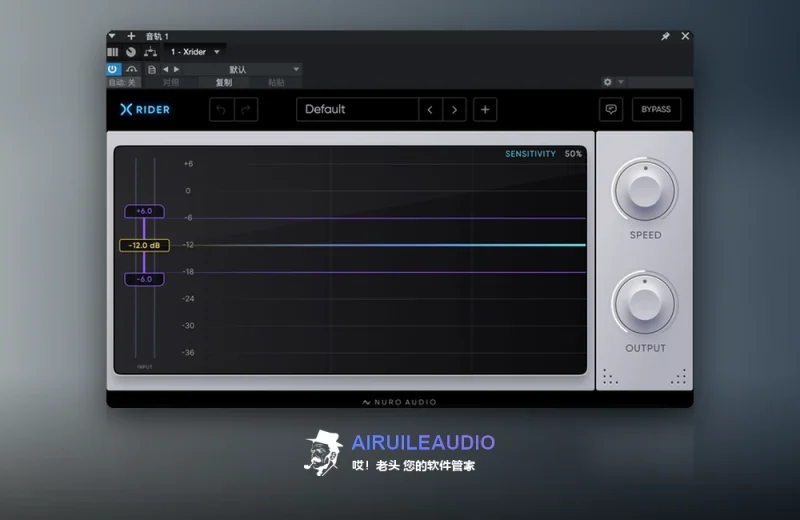Click the -12.0 dB target level handle
The height and width of the screenshot is (520, 800).
click(x=144, y=245)
